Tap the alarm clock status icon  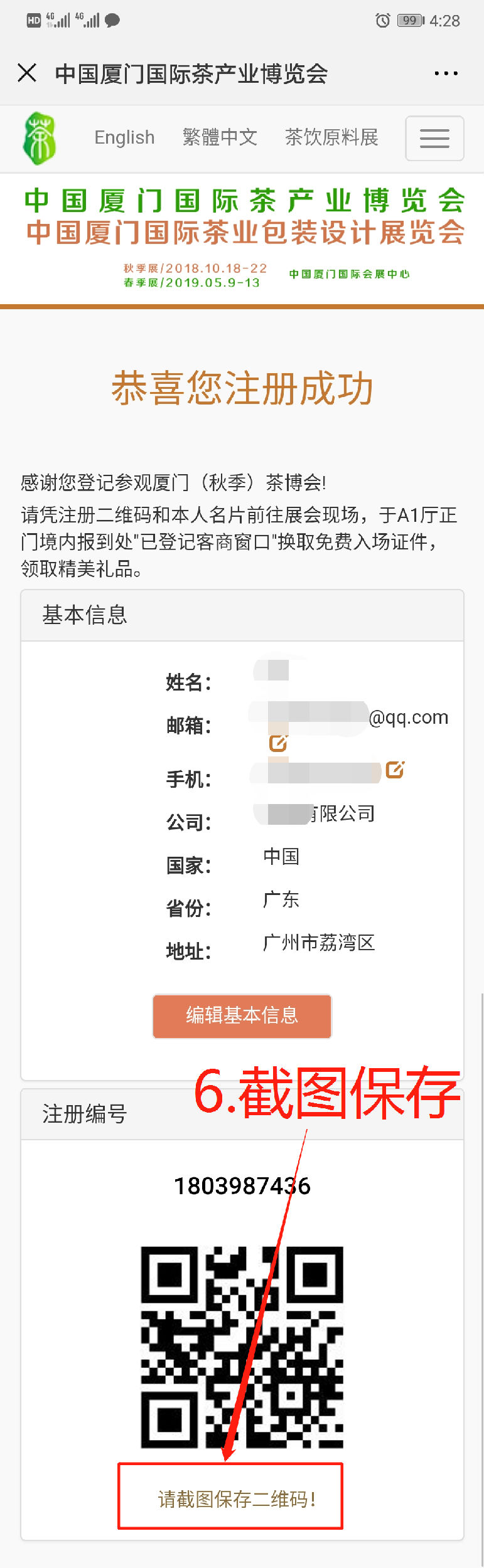[x=382, y=21]
